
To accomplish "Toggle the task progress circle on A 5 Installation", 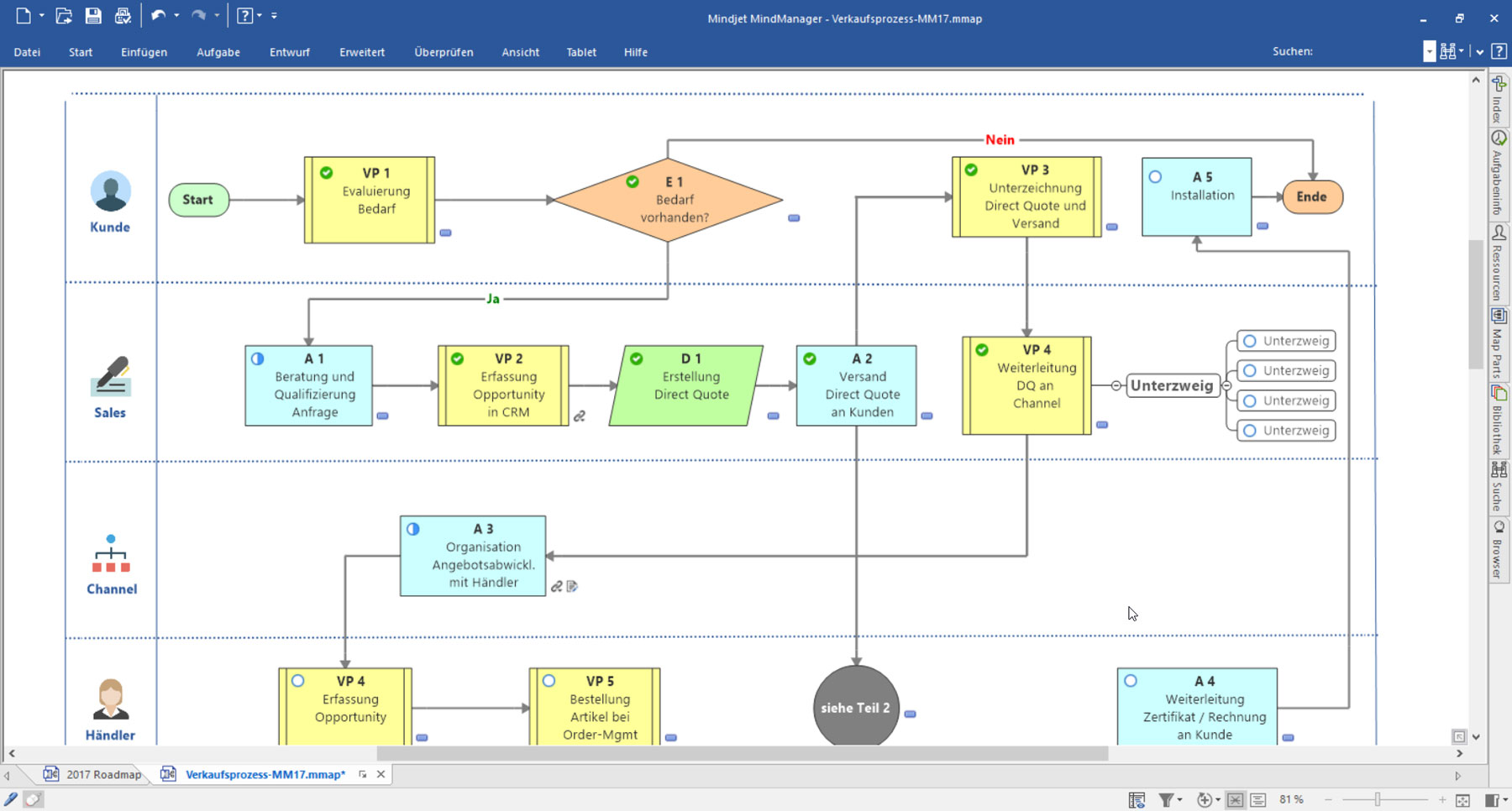I will pos(1156,177).
